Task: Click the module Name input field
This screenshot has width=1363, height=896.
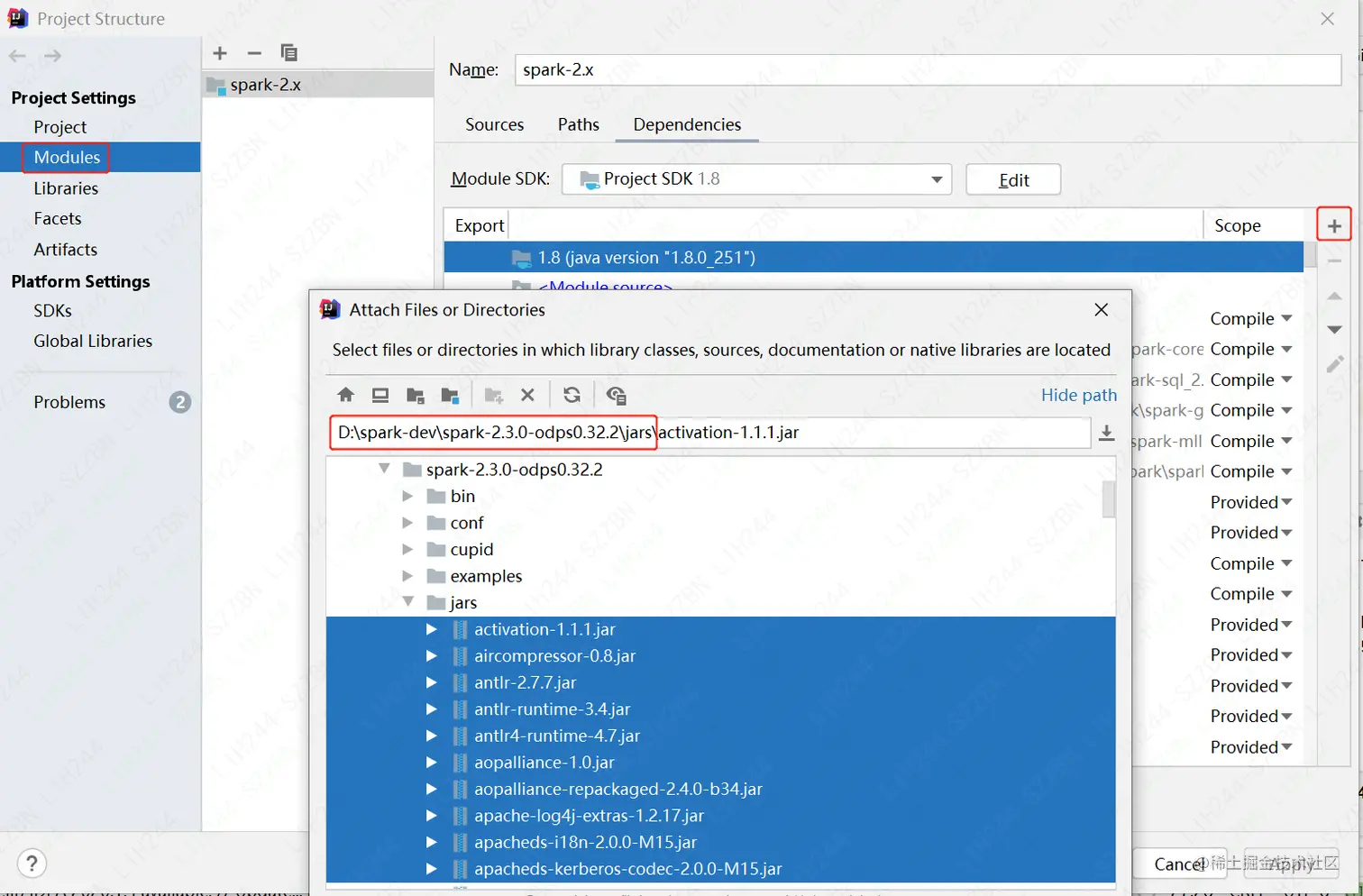Action: (928, 69)
